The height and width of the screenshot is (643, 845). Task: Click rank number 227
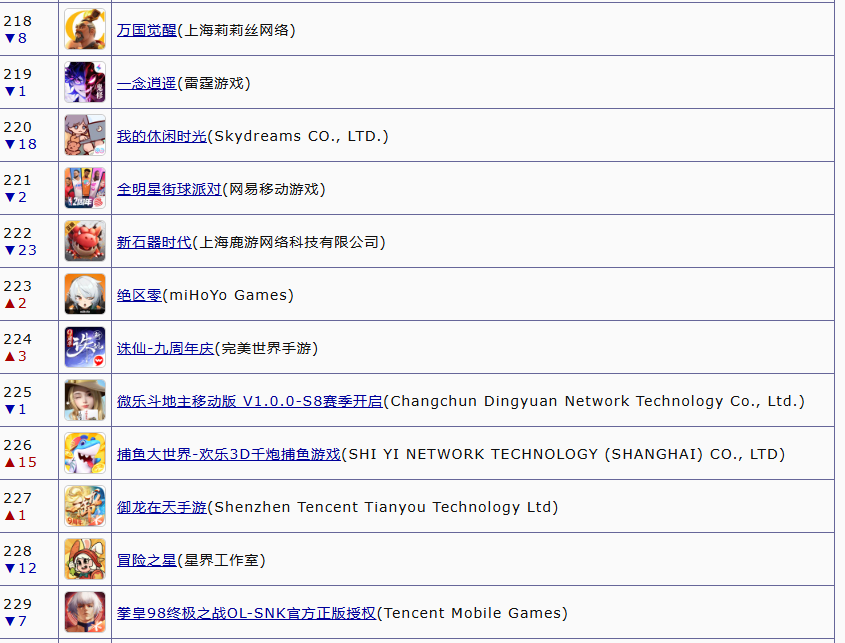(x=18, y=498)
